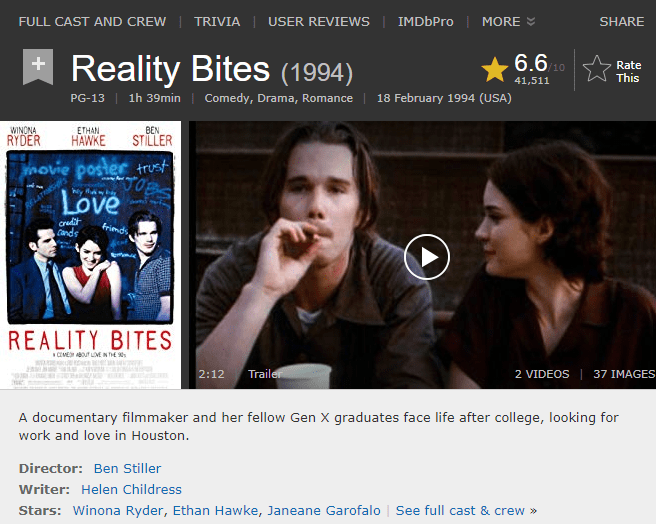Screen dimensions: 656x524
Task: Go to the TRIVIA section
Action: point(217,21)
